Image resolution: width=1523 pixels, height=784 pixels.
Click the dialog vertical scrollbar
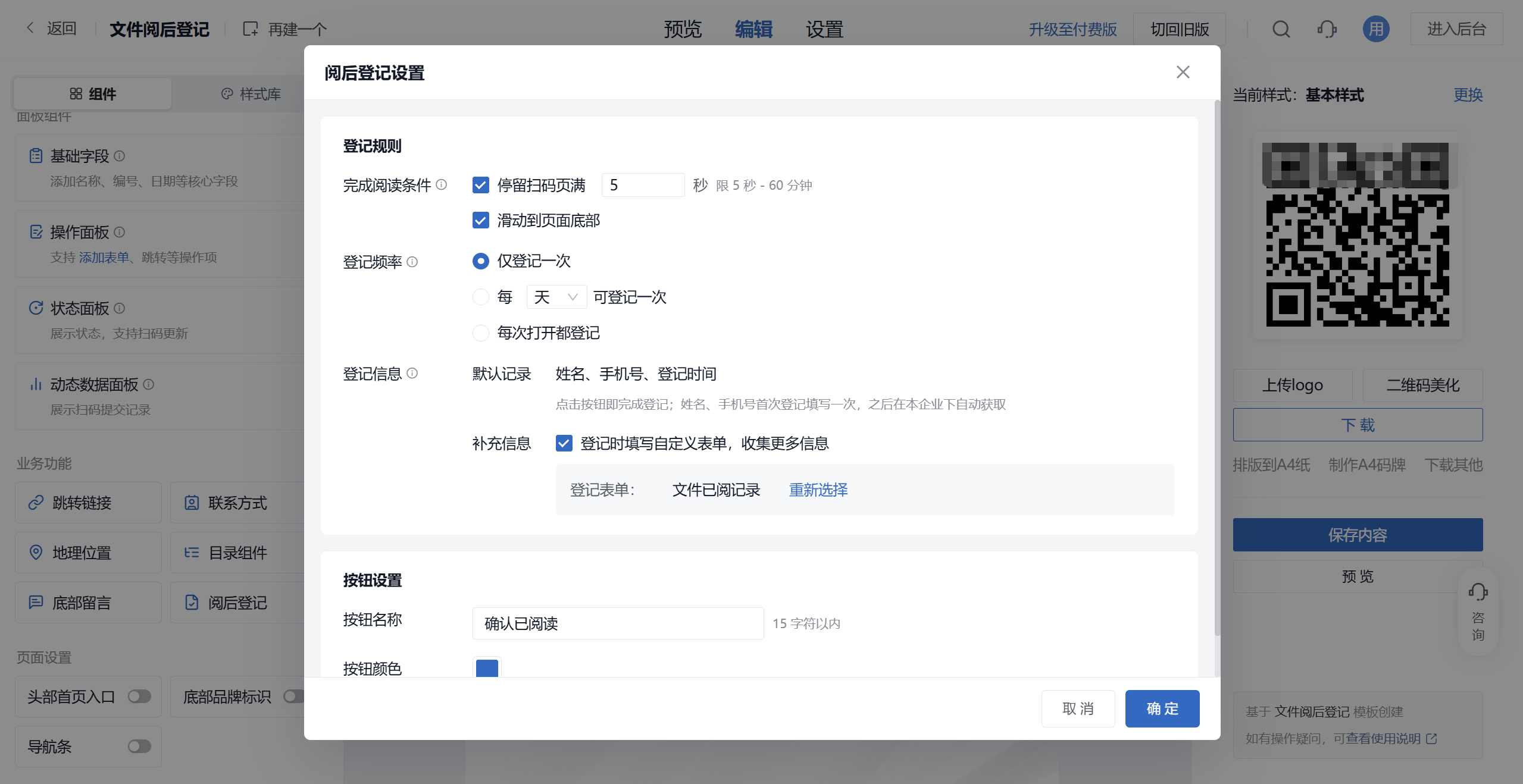[x=1216, y=369]
